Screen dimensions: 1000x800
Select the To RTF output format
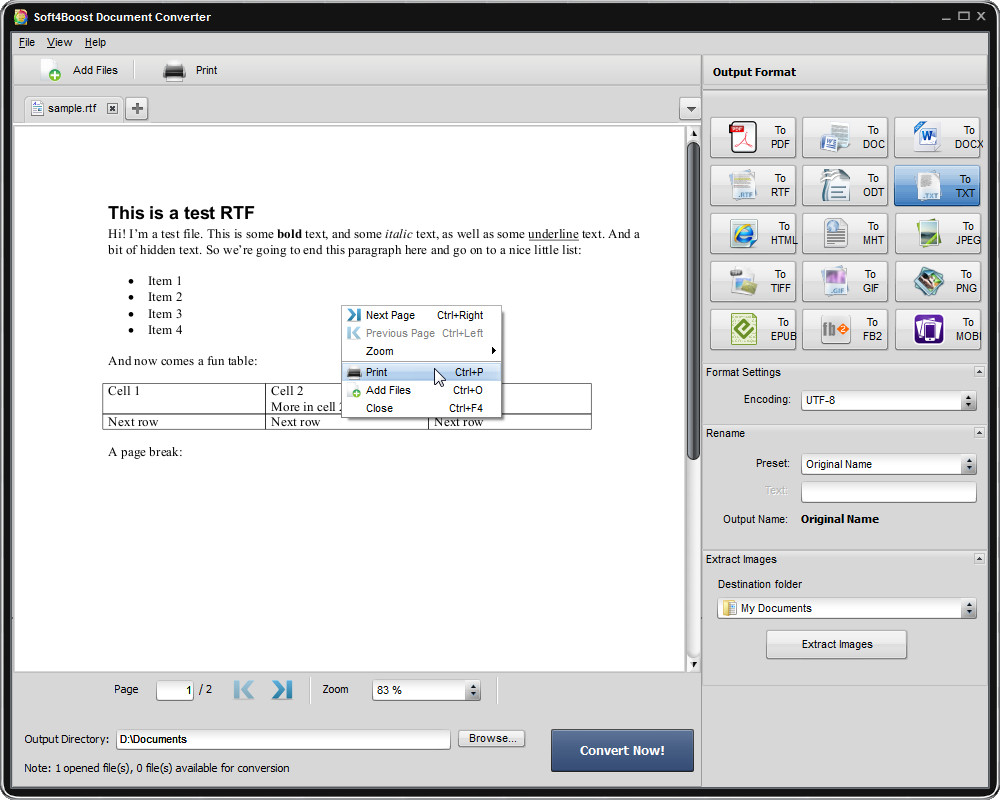pyautogui.click(x=753, y=185)
